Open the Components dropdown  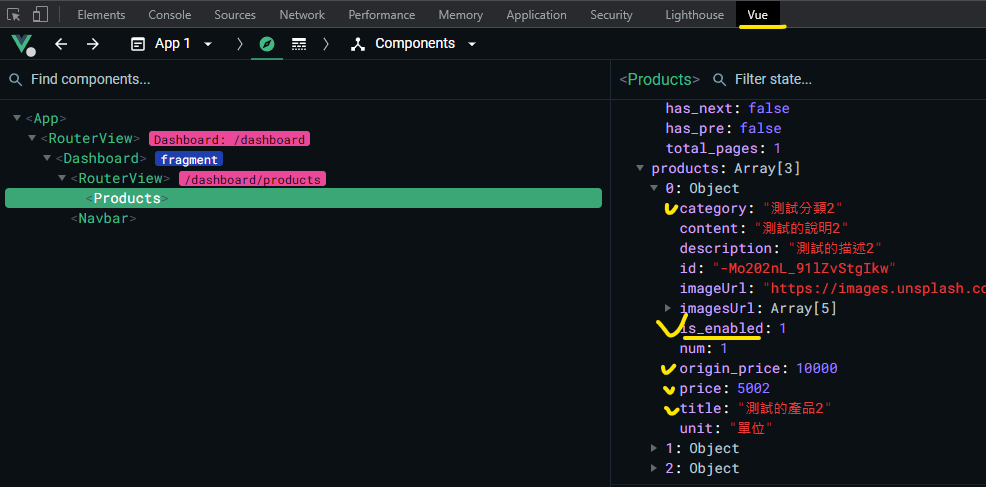(414, 44)
